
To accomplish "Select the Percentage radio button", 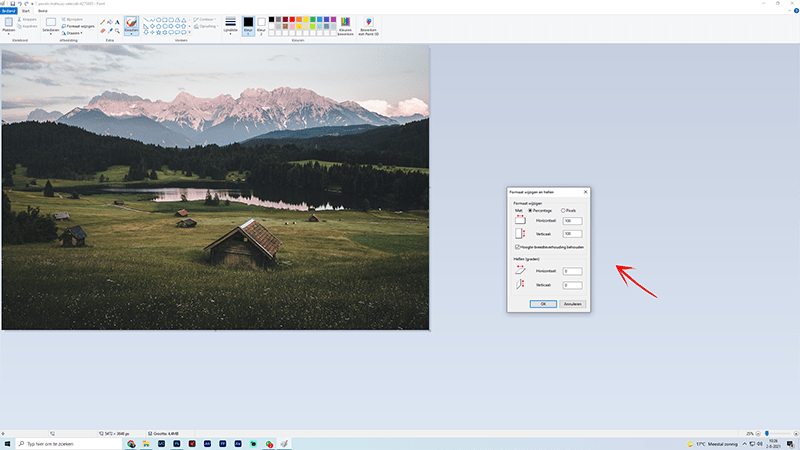I will pyautogui.click(x=530, y=211).
